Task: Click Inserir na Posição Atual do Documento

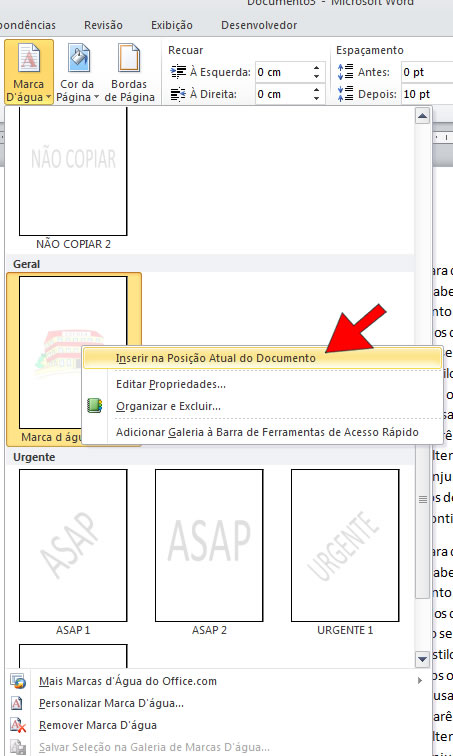Action: tap(263, 358)
